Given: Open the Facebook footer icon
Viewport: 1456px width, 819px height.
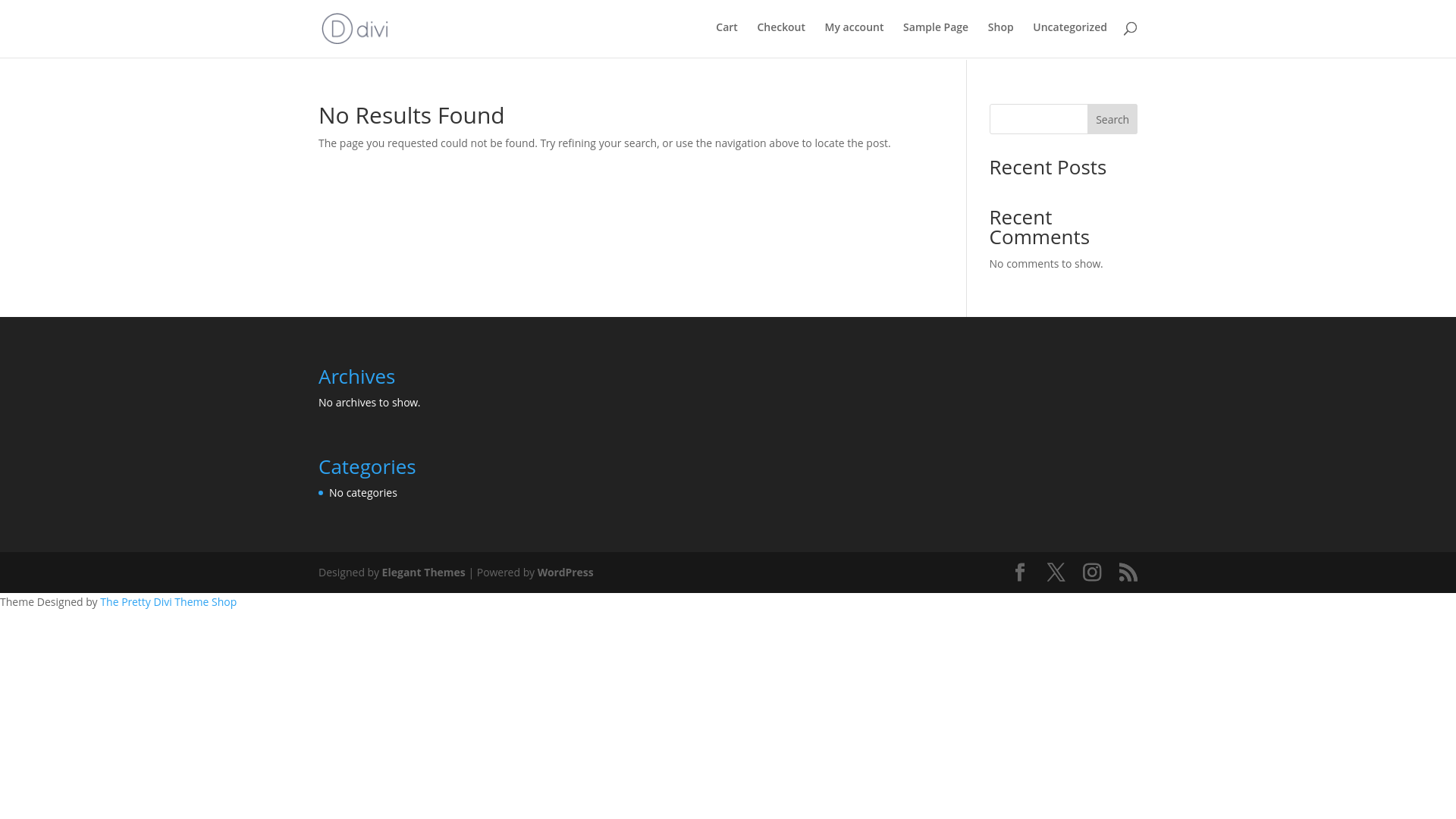Looking at the screenshot, I should [1020, 573].
